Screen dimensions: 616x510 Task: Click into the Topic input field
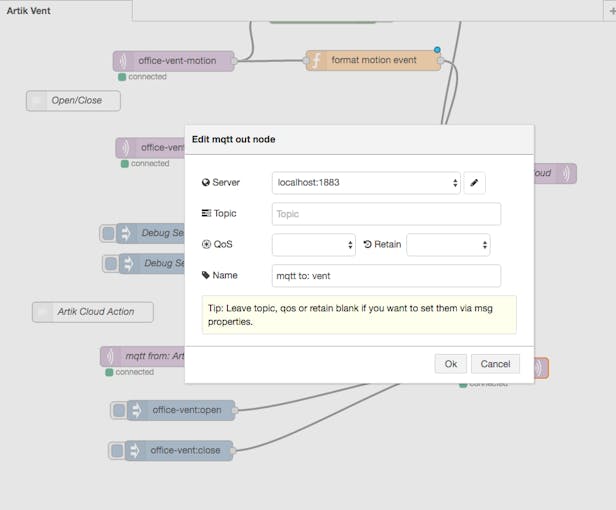pyautogui.click(x=386, y=214)
